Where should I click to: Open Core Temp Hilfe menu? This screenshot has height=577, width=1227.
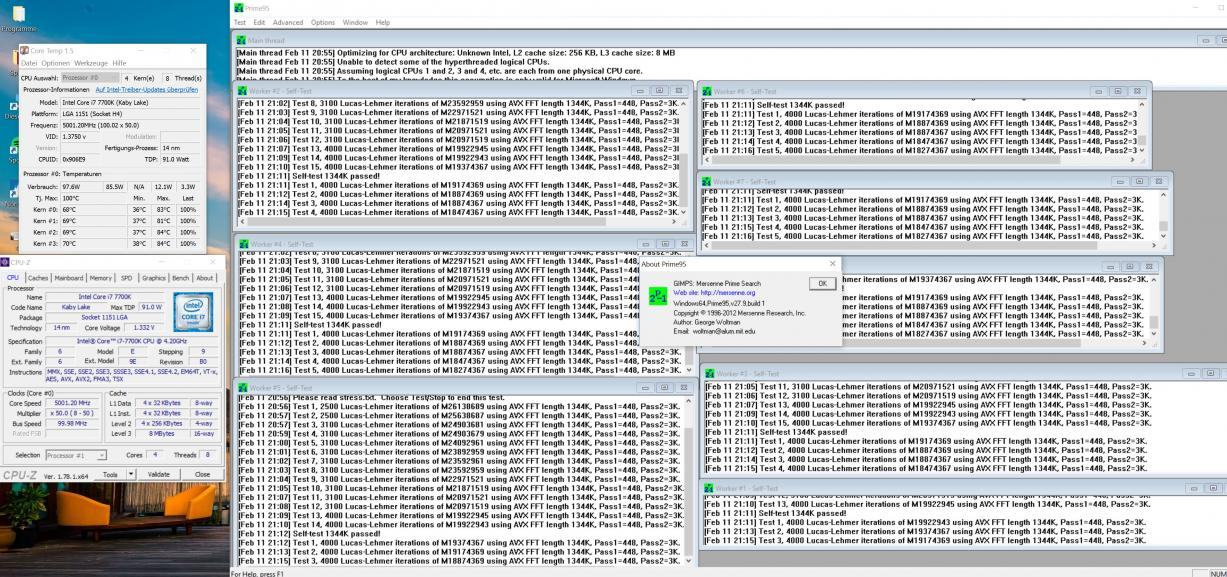point(119,63)
